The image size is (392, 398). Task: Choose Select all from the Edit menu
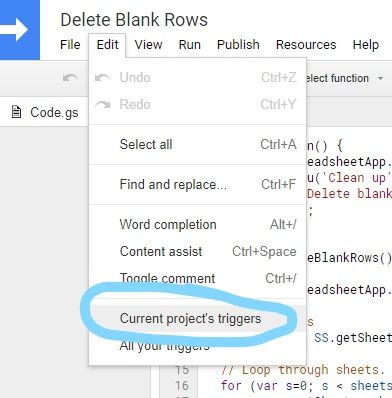(197, 145)
